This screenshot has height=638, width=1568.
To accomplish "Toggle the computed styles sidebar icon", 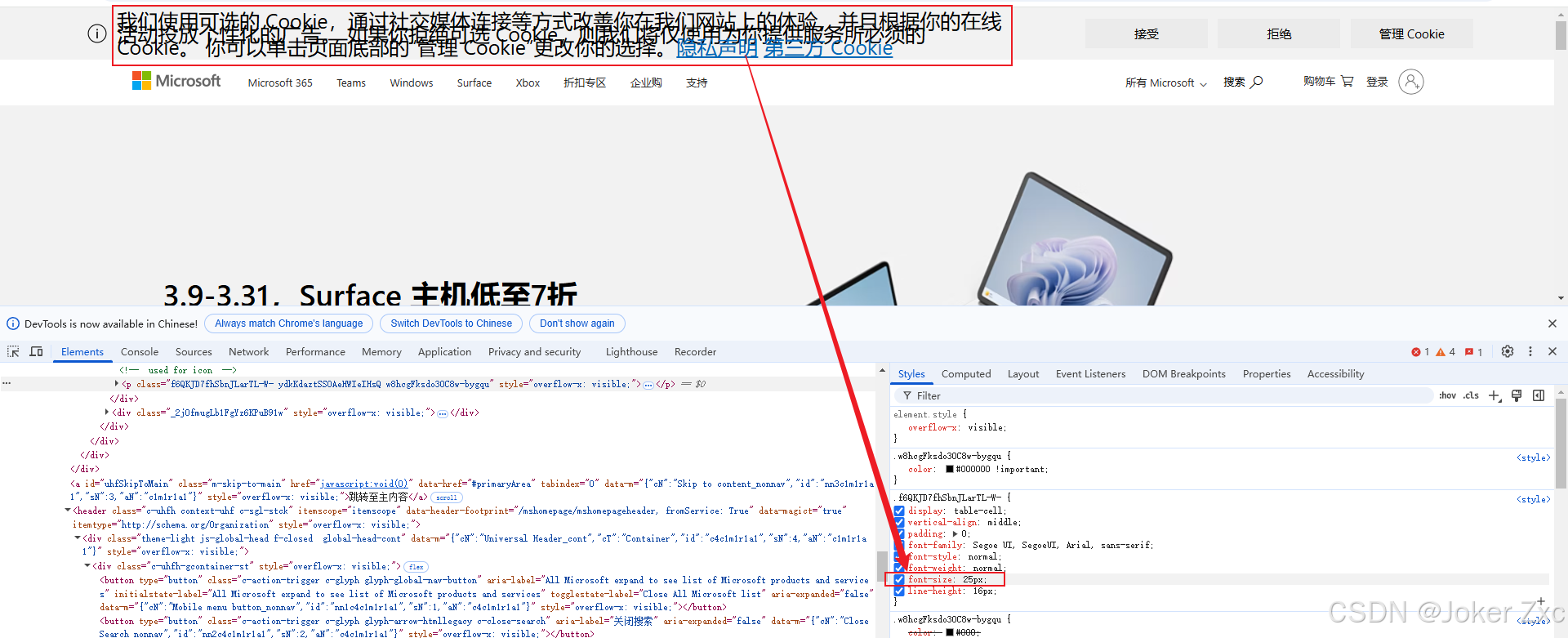I will 1539,395.
